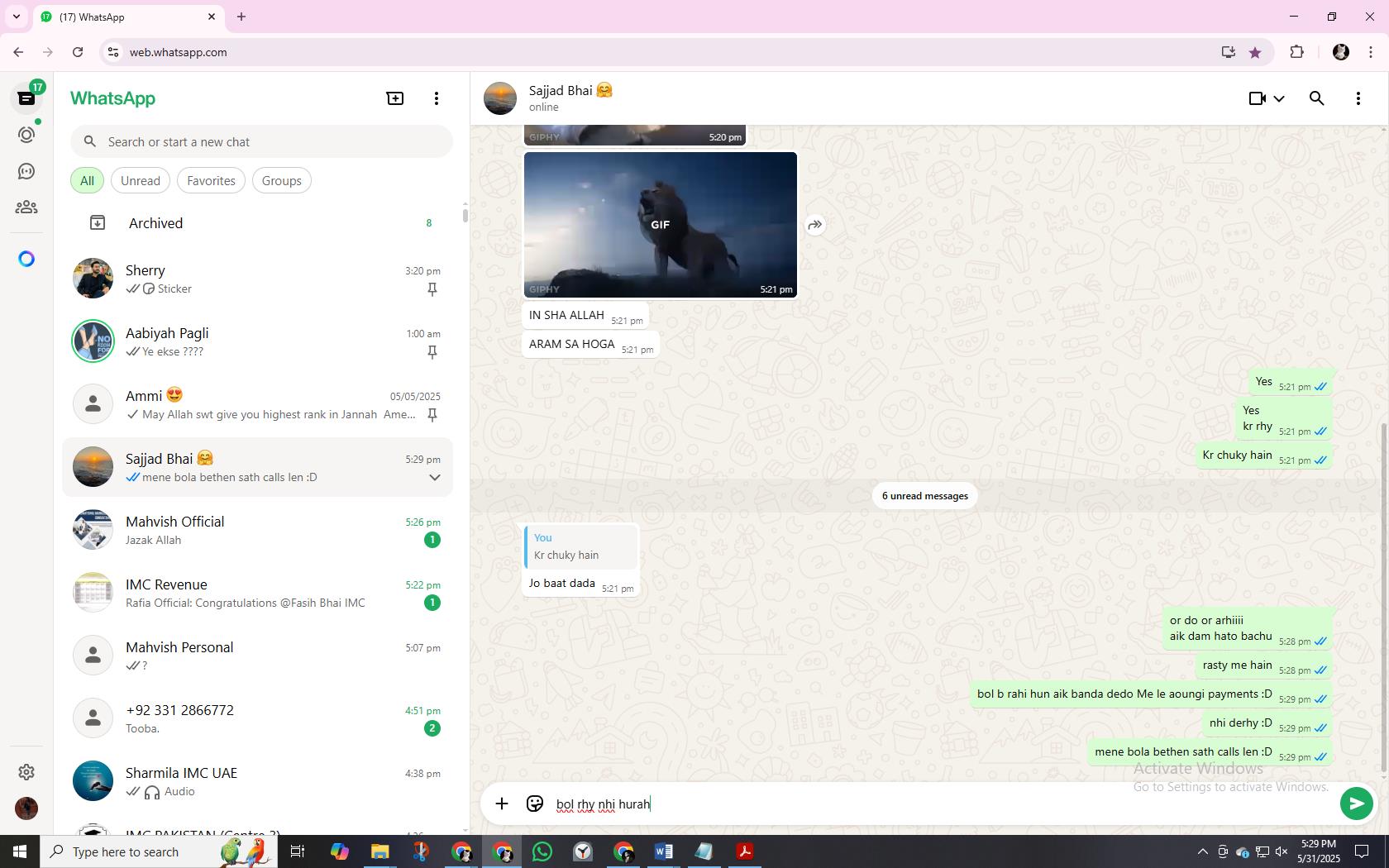Open the Channels icon in sidebar
The height and width of the screenshot is (868, 1389).
pyautogui.click(x=26, y=171)
